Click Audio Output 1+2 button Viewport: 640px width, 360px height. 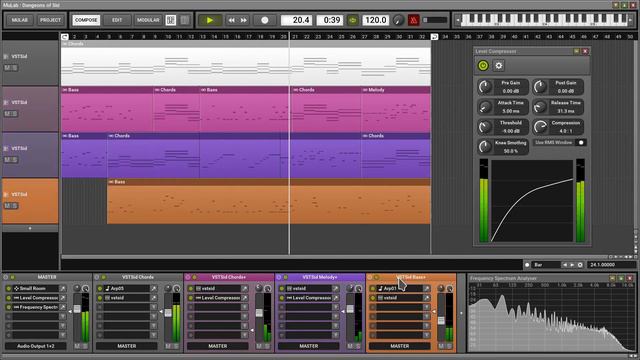click(x=36, y=346)
